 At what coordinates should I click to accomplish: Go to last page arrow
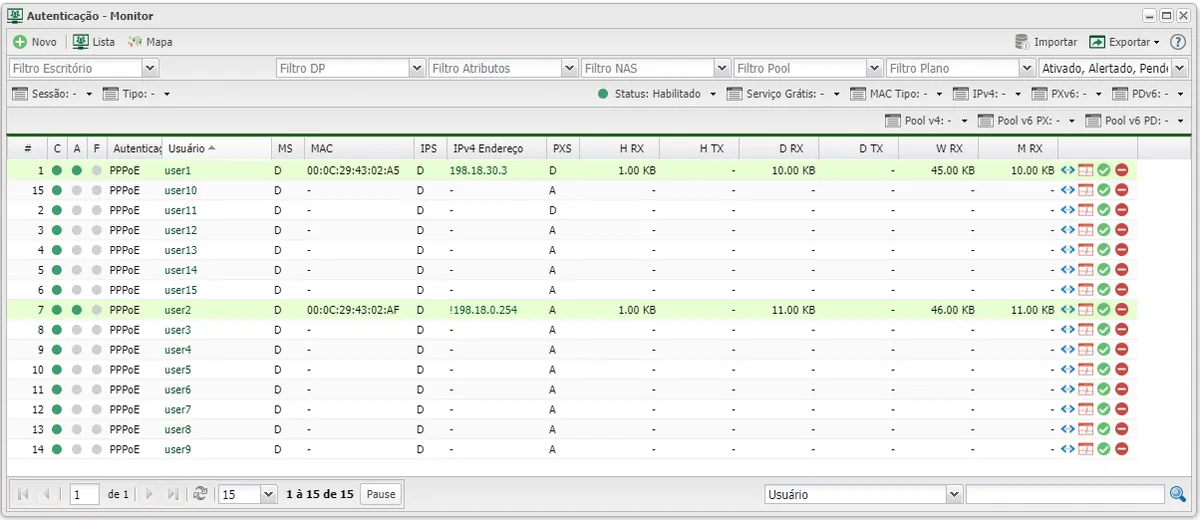[x=173, y=494]
